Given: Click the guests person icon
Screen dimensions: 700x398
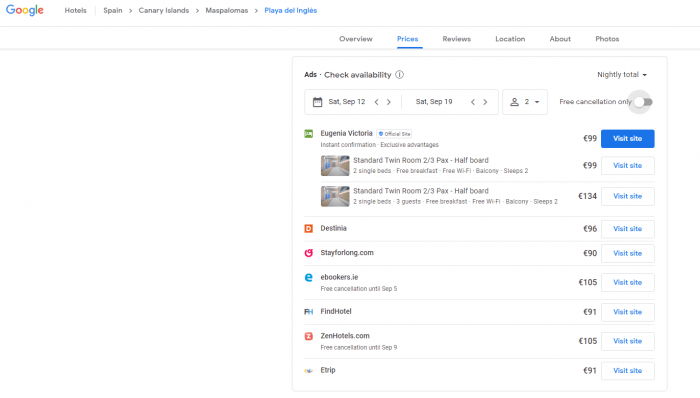Looking at the screenshot, I should pyautogui.click(x=514, y=102).
